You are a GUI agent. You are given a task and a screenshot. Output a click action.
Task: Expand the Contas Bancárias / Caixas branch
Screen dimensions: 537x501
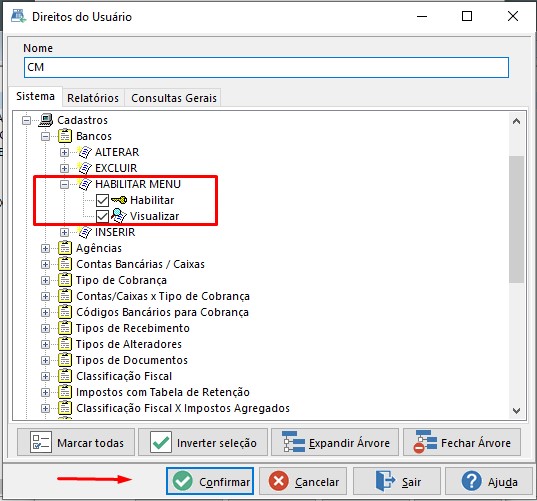point(45,264)
